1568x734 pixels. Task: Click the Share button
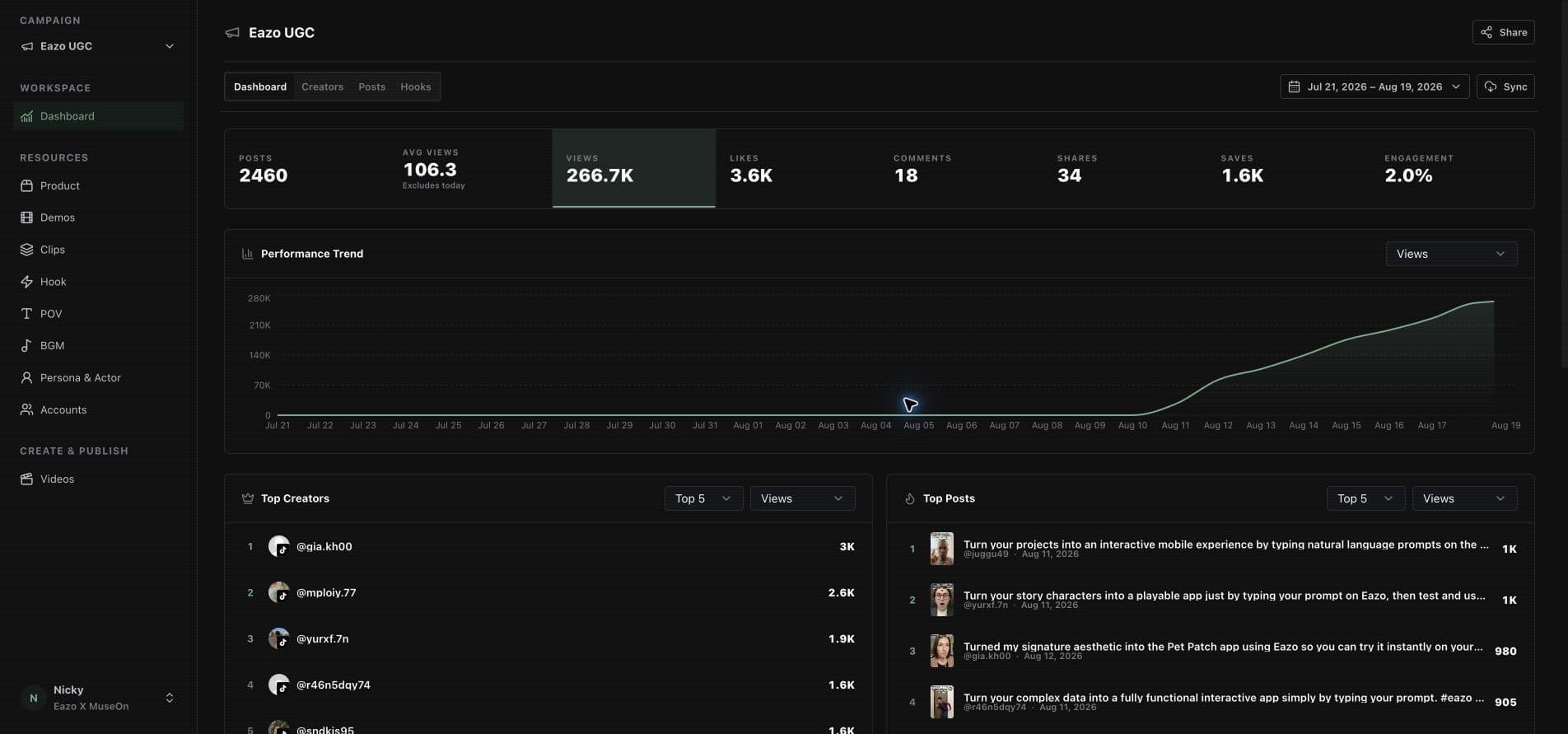[1503, 32]
